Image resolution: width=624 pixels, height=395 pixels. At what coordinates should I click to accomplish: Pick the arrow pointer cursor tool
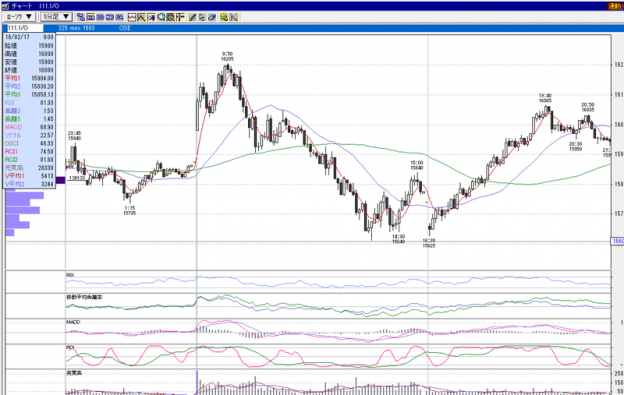(x=202, y=17)
